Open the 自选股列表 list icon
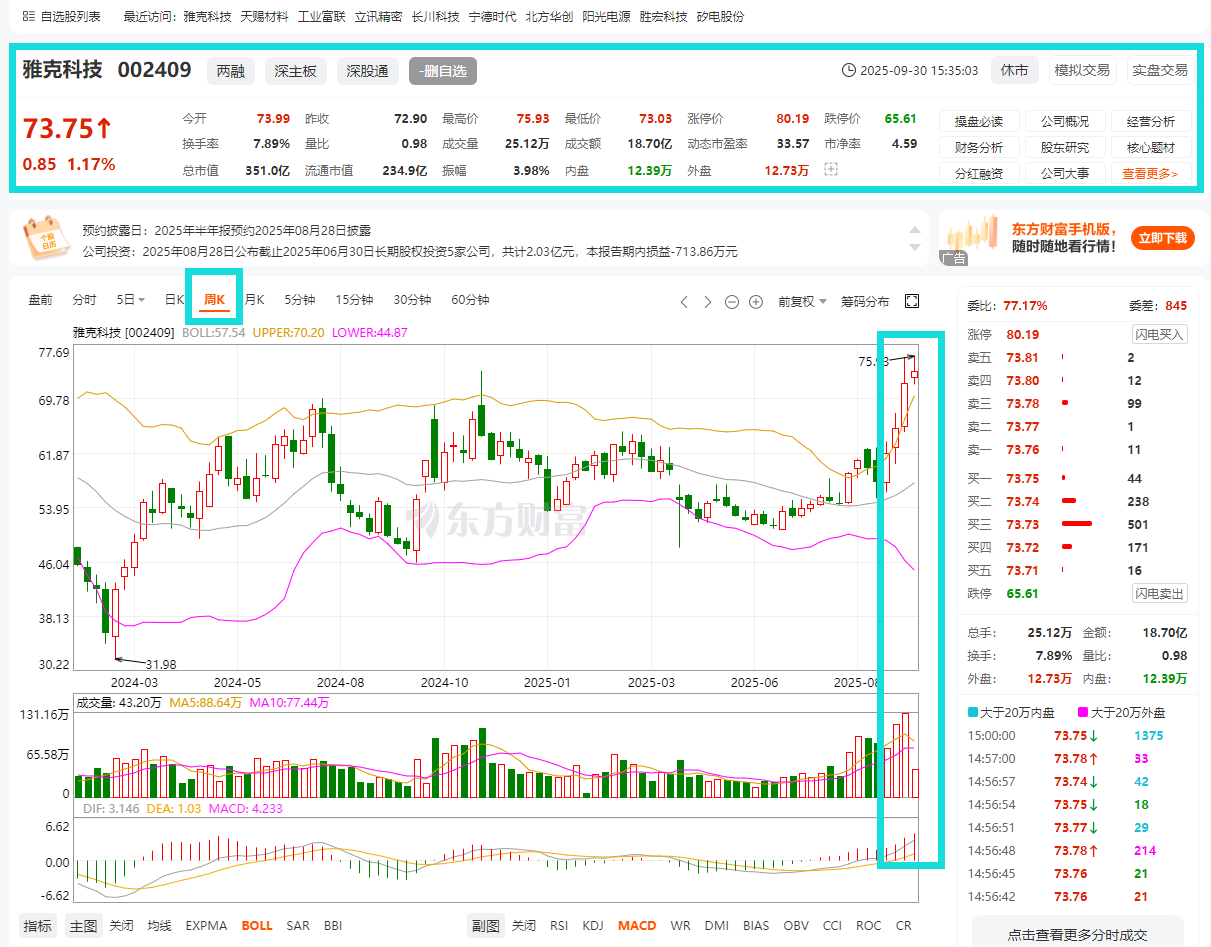Image resolution: width=1211 pixels, height=947 pixels. (x=29, y=17)
